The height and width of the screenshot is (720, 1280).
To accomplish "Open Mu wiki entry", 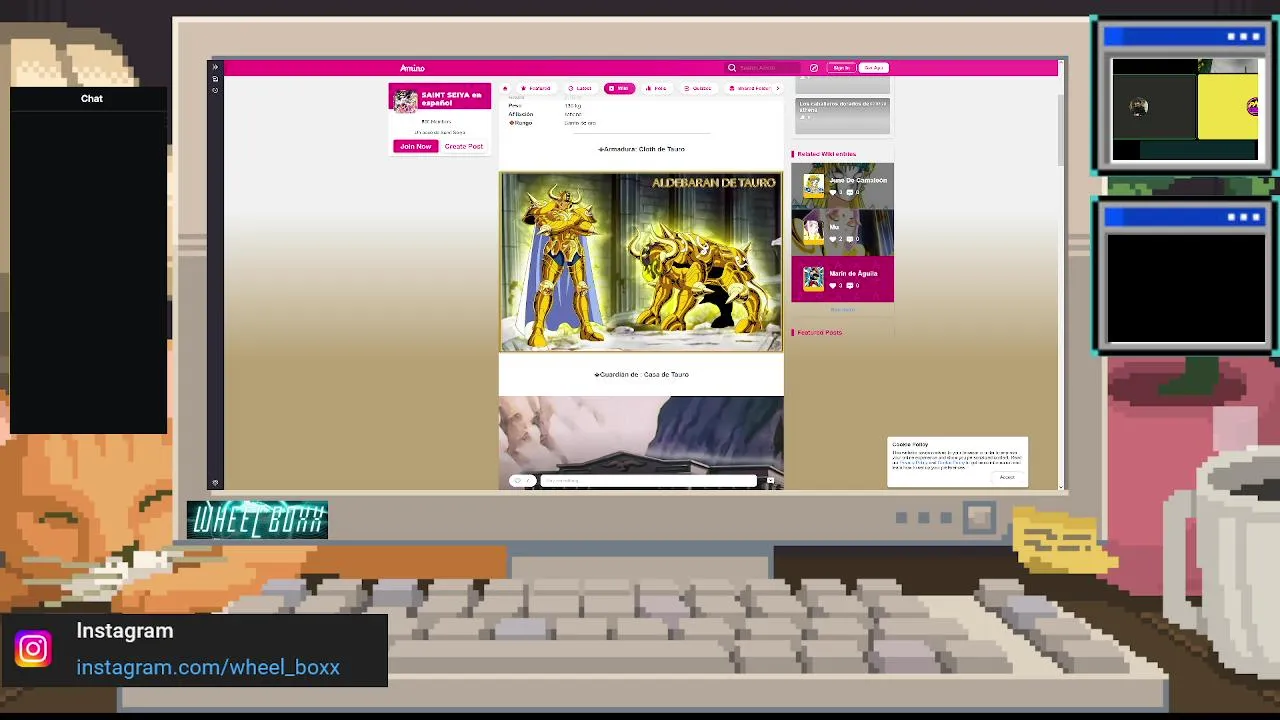I will point(842,232).
